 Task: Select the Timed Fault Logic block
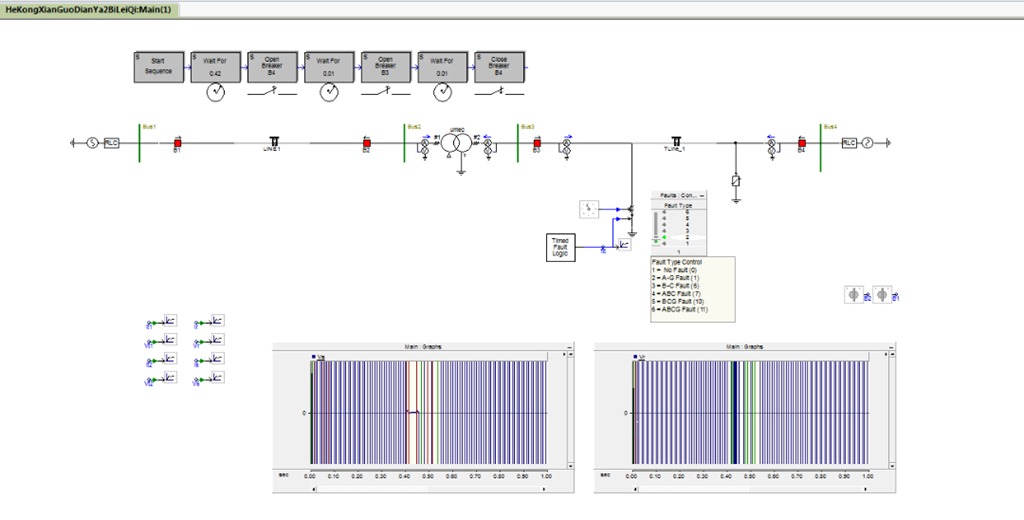pyautogui.click(x=560, y=247)
